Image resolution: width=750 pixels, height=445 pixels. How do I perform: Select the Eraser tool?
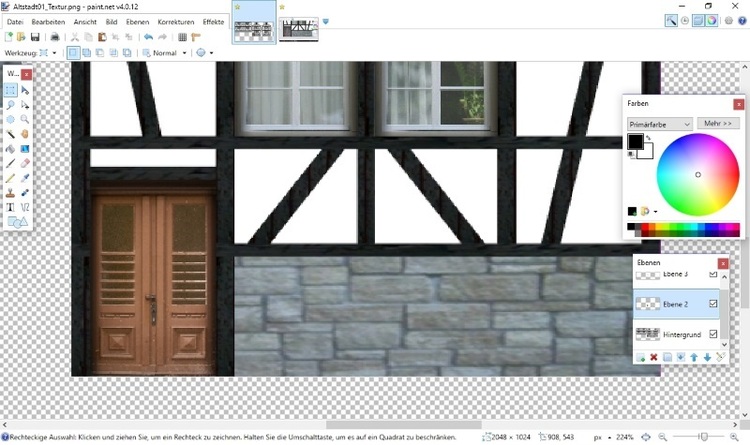[x=24, y=163]
